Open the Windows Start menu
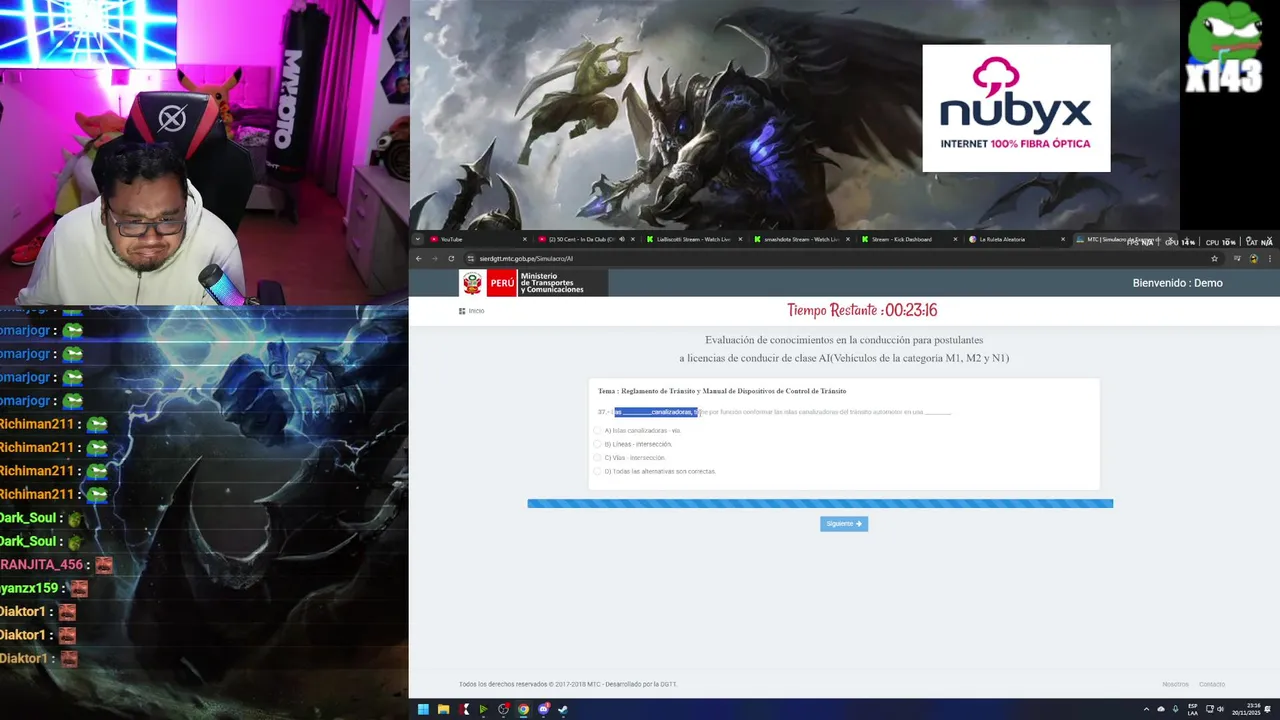The height and width of the screenshot is (720, 1280). (423, 709)
